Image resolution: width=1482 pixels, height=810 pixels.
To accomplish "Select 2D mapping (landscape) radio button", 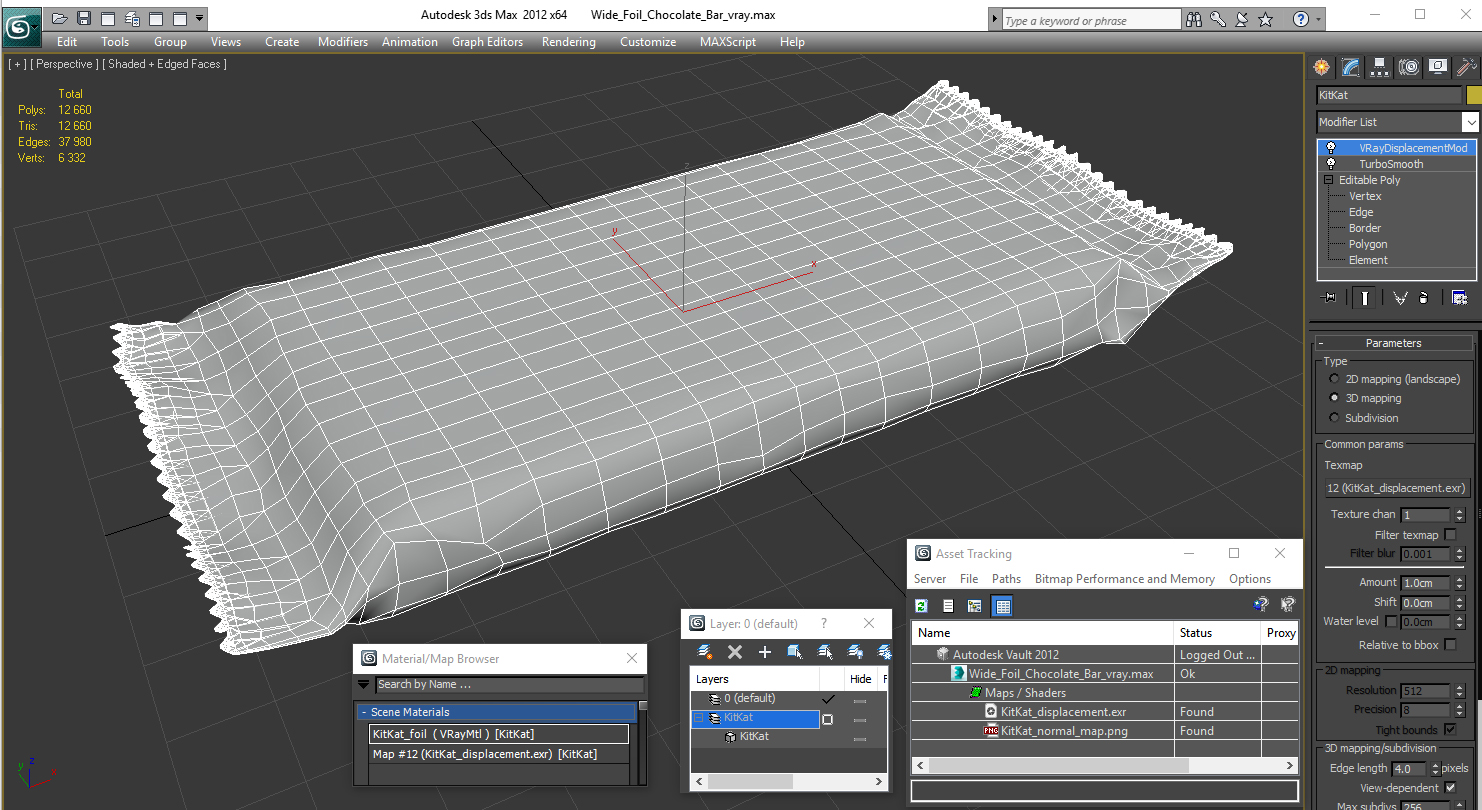I will tap(1334, 379).
